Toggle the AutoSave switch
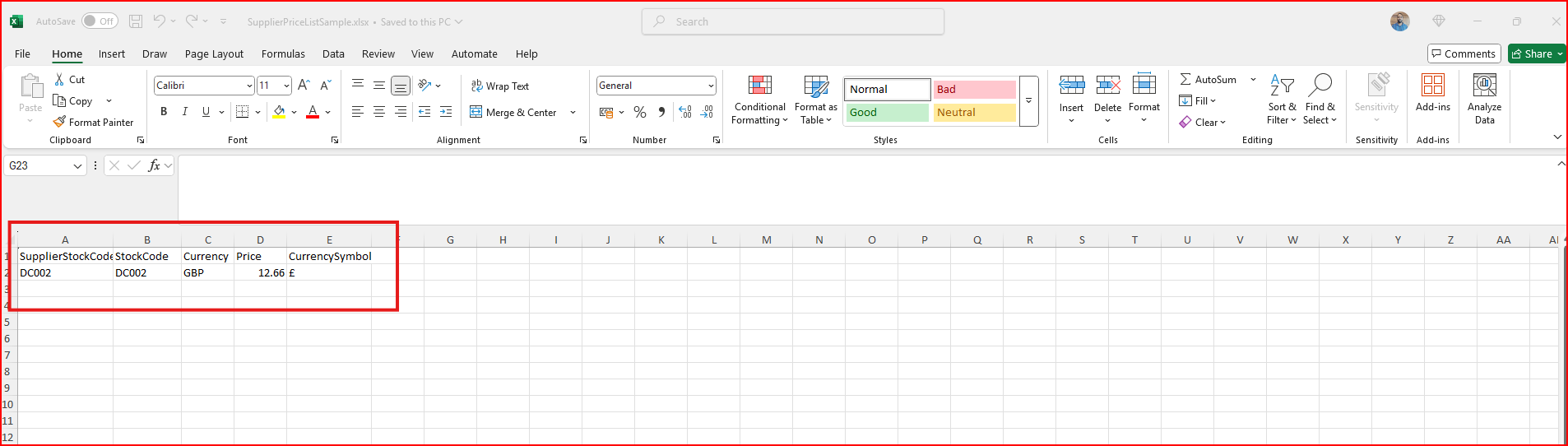1568x446 pixels. point(100,21)
